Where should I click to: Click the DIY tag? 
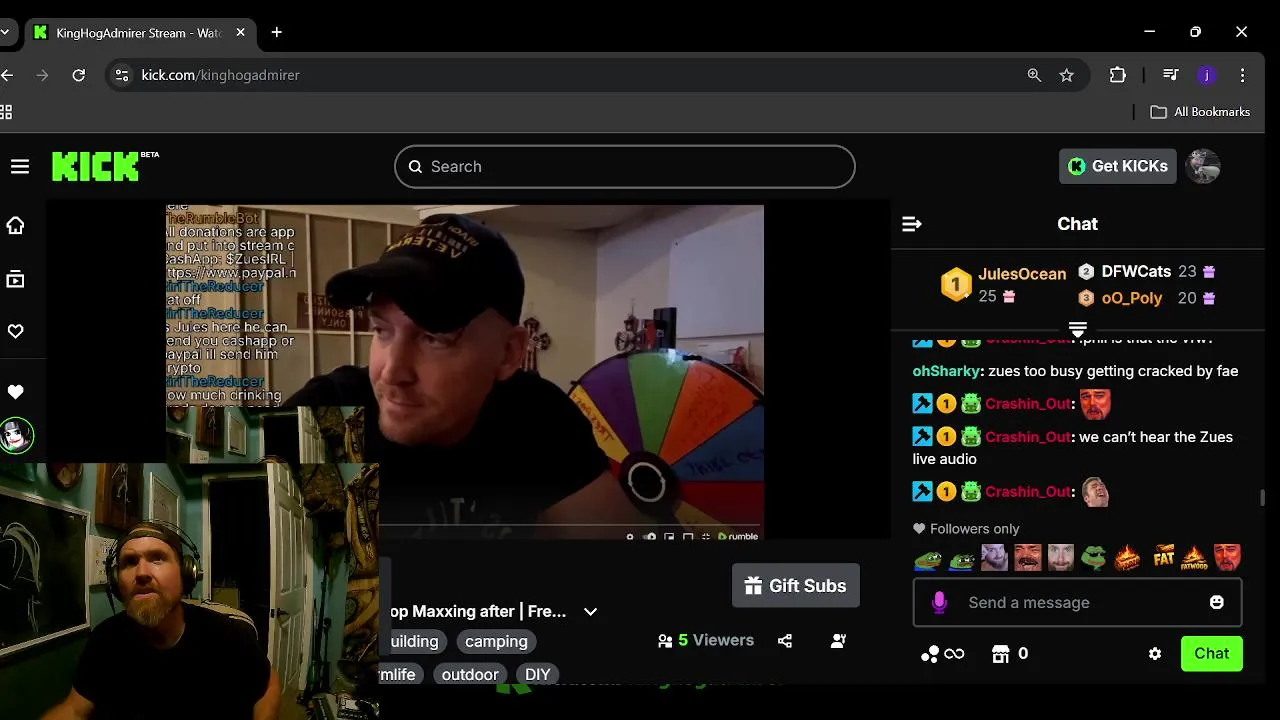tap(537, 674)
